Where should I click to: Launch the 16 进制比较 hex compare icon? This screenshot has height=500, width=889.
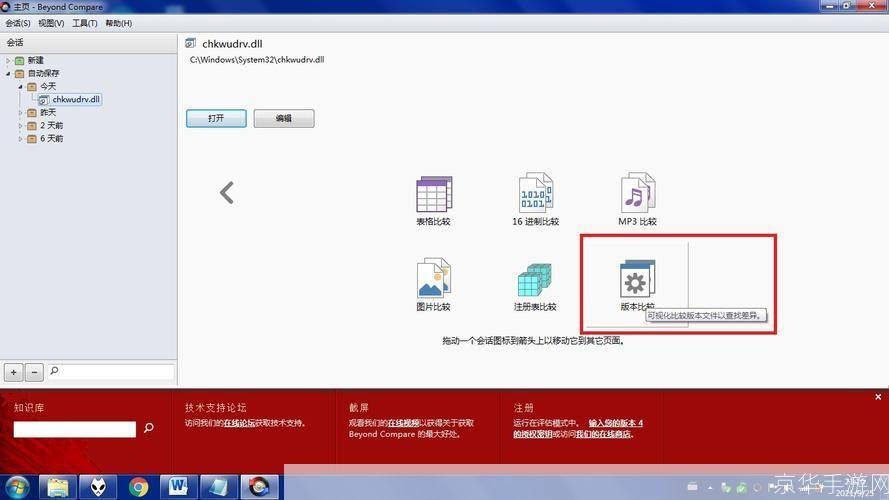(536, 193)
